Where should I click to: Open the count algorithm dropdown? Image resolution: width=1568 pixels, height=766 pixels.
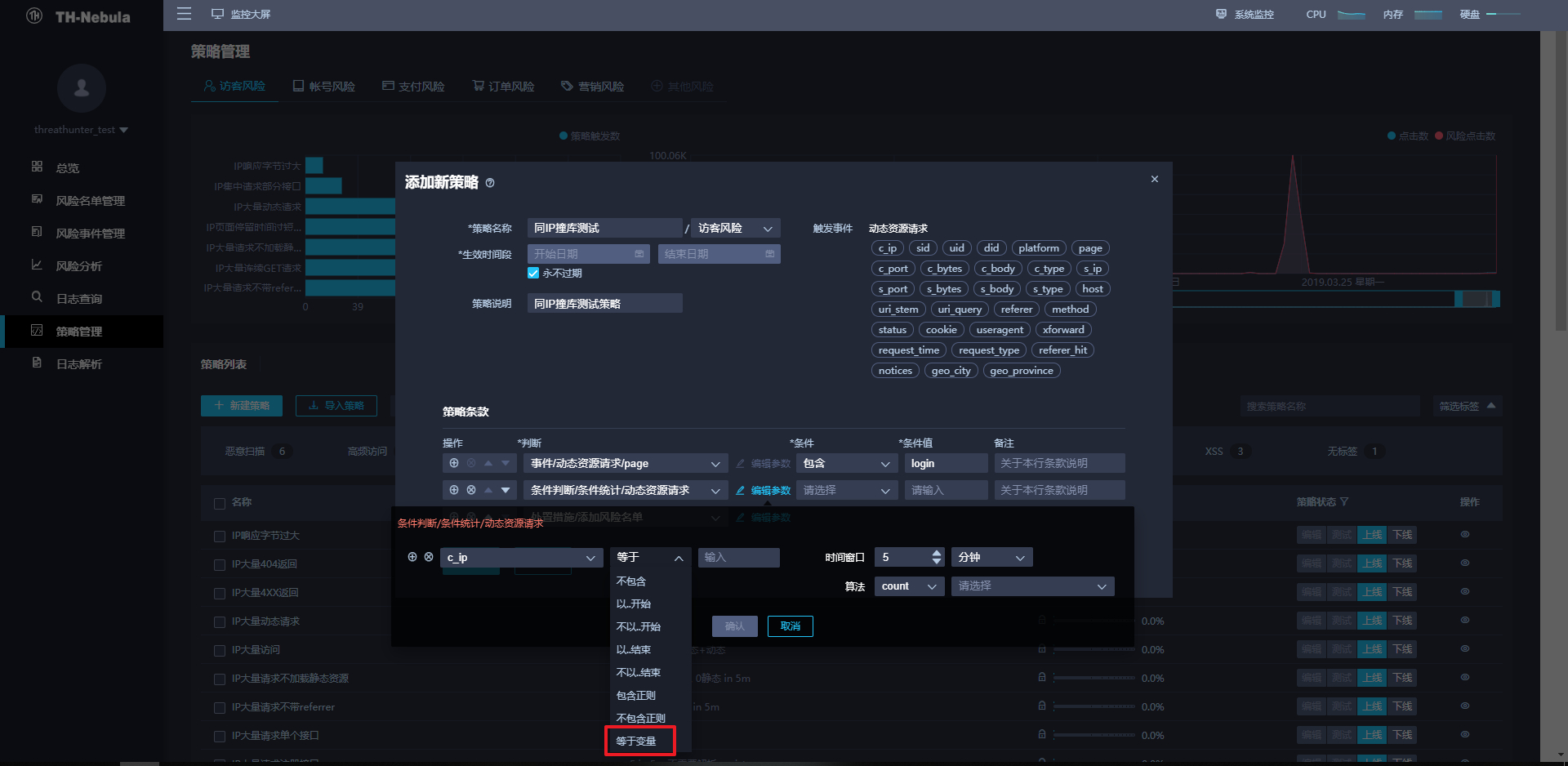tap(909, 586)
